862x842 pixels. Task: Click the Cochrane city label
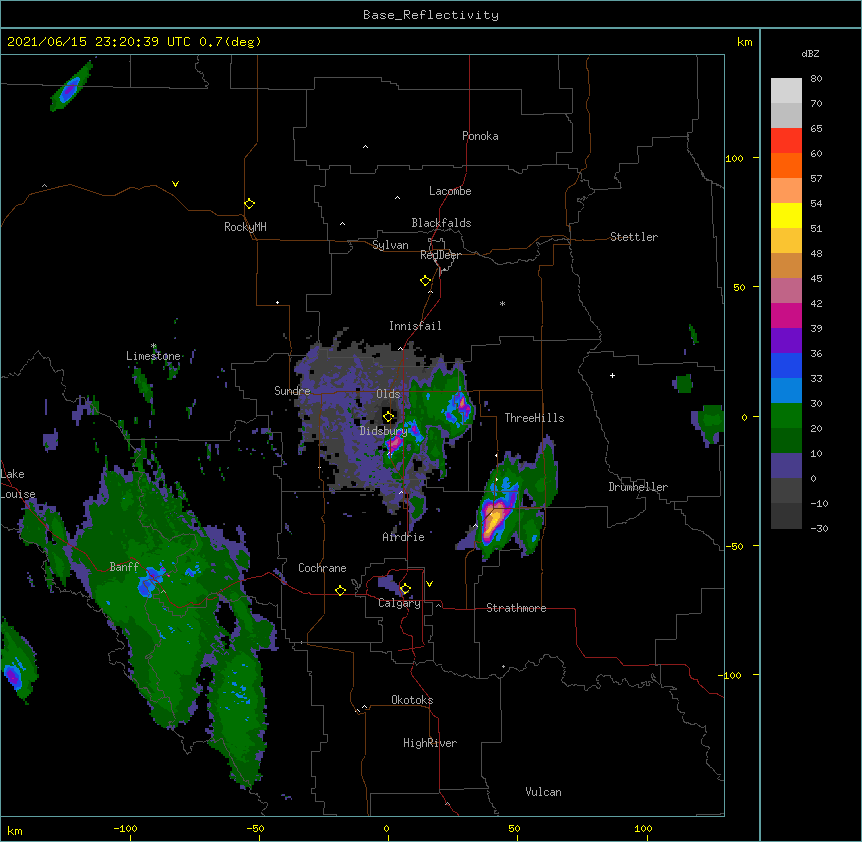(x=322, y=568)
